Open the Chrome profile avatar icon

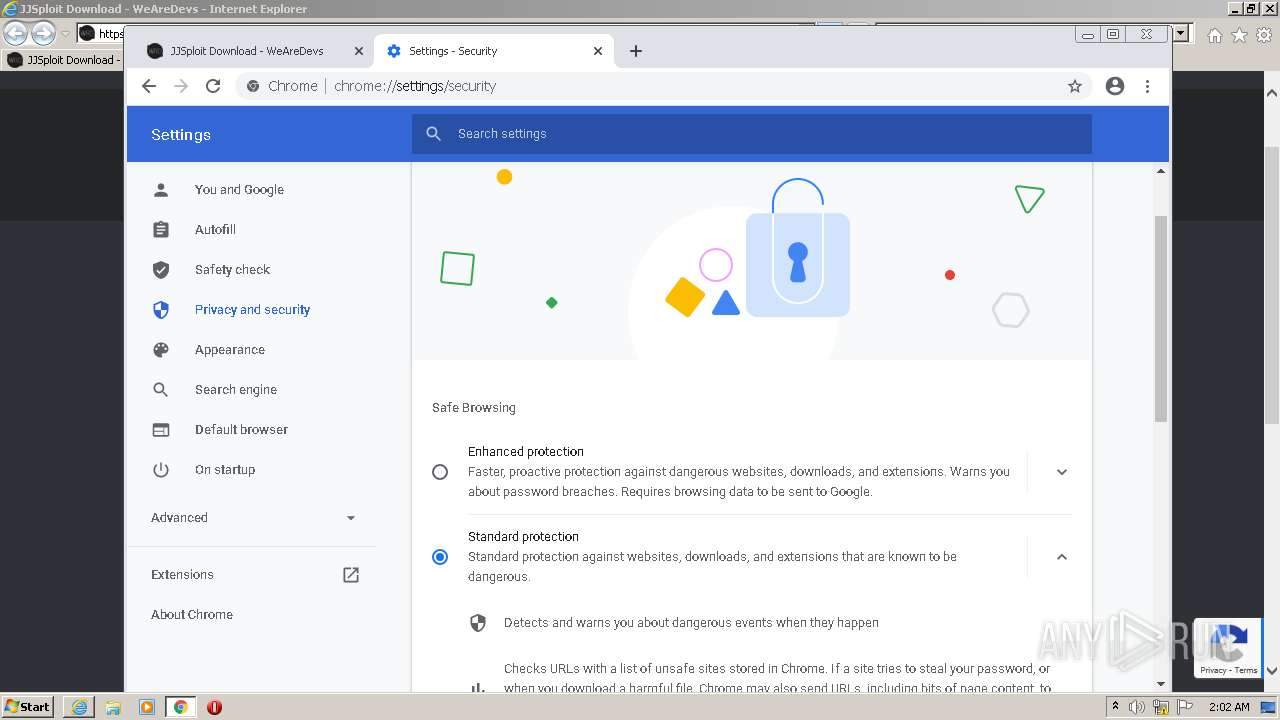click(x=1115, y=86)
